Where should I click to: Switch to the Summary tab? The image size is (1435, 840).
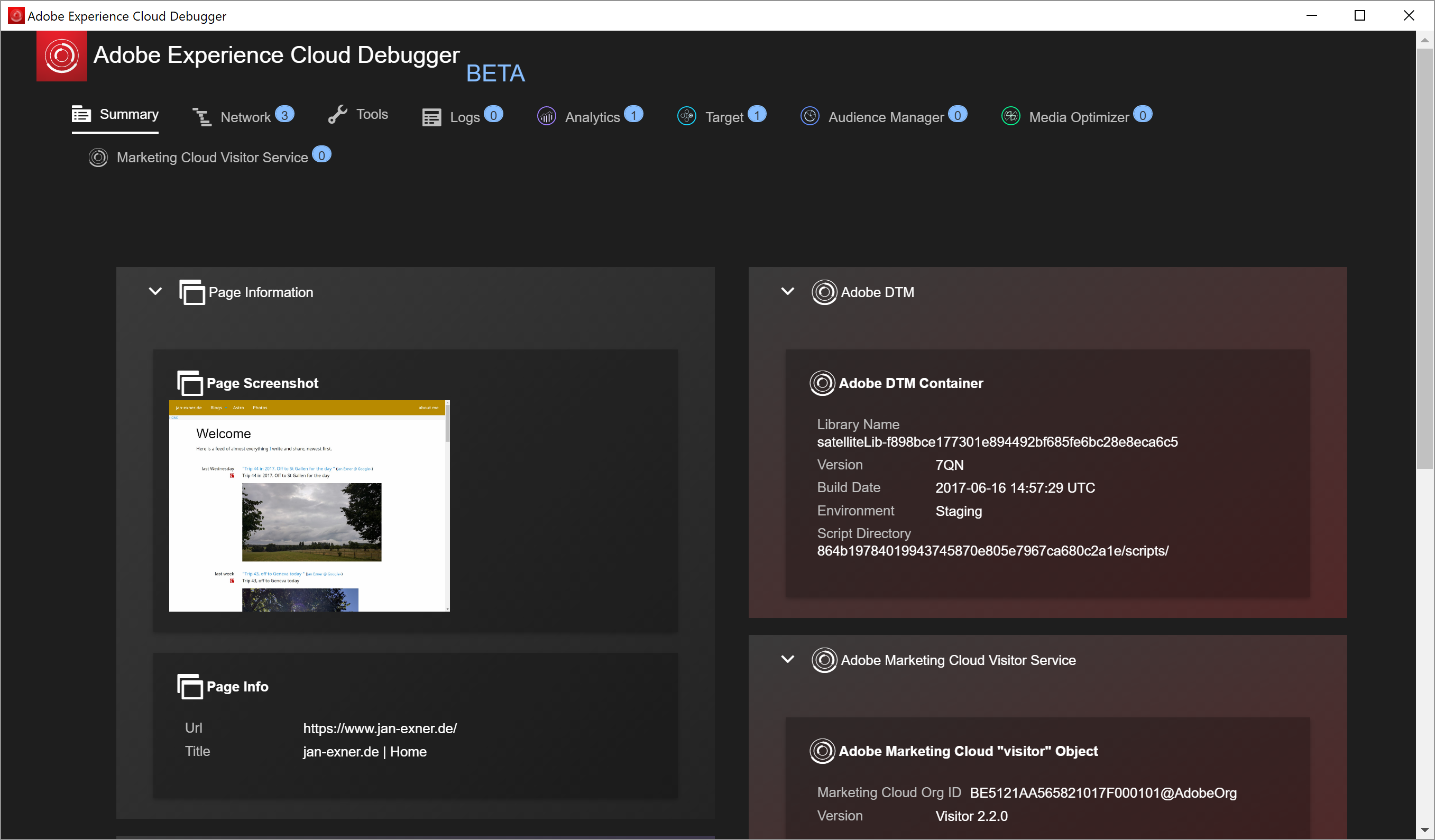click(128, 115)
